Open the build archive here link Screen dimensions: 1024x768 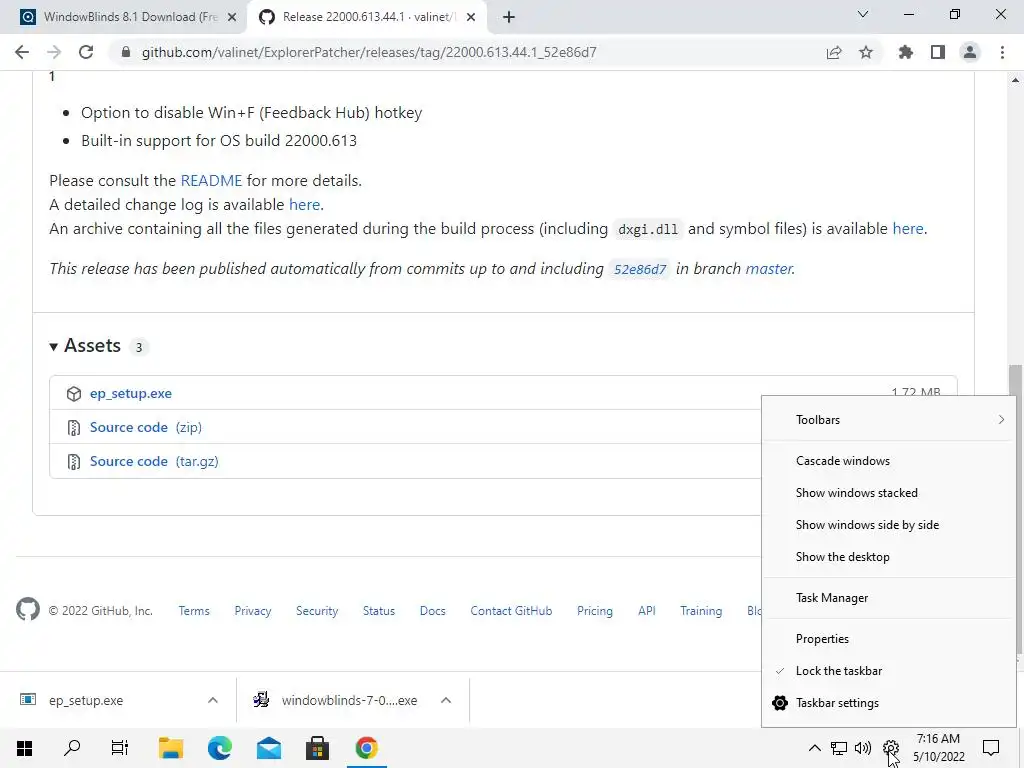(x=908, y=229)
